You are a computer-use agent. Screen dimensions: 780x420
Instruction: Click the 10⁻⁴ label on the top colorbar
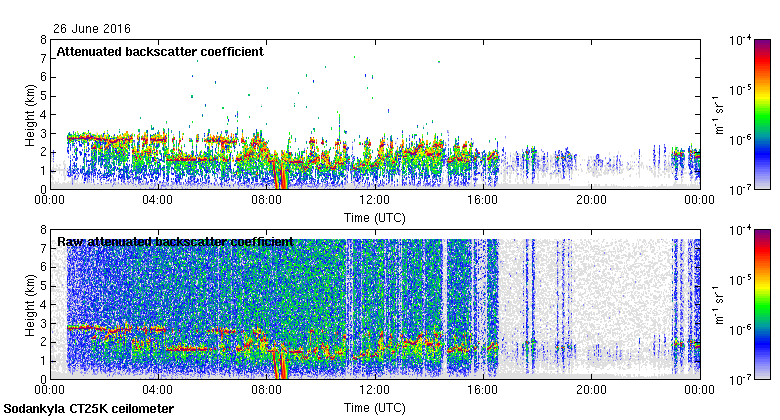[740, 40]
